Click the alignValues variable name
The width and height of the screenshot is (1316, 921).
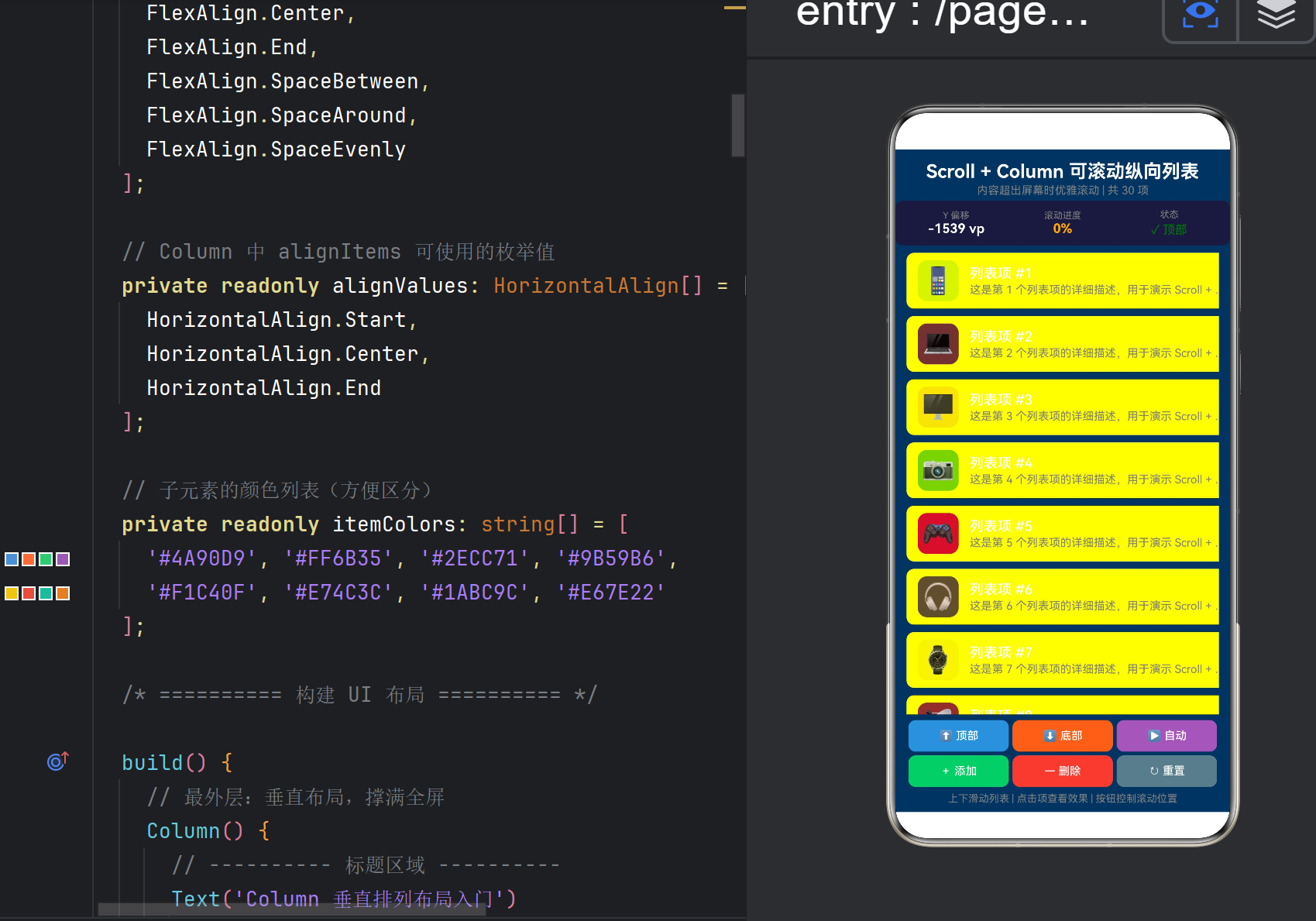(400, 286)
